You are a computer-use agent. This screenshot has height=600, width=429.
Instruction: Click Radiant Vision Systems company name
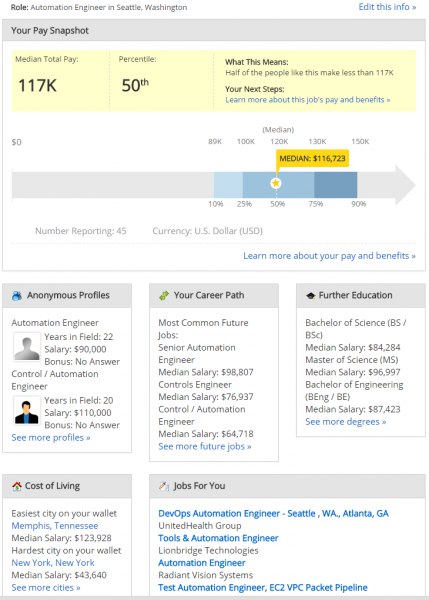pyautogui.click(x=206, y=575)
